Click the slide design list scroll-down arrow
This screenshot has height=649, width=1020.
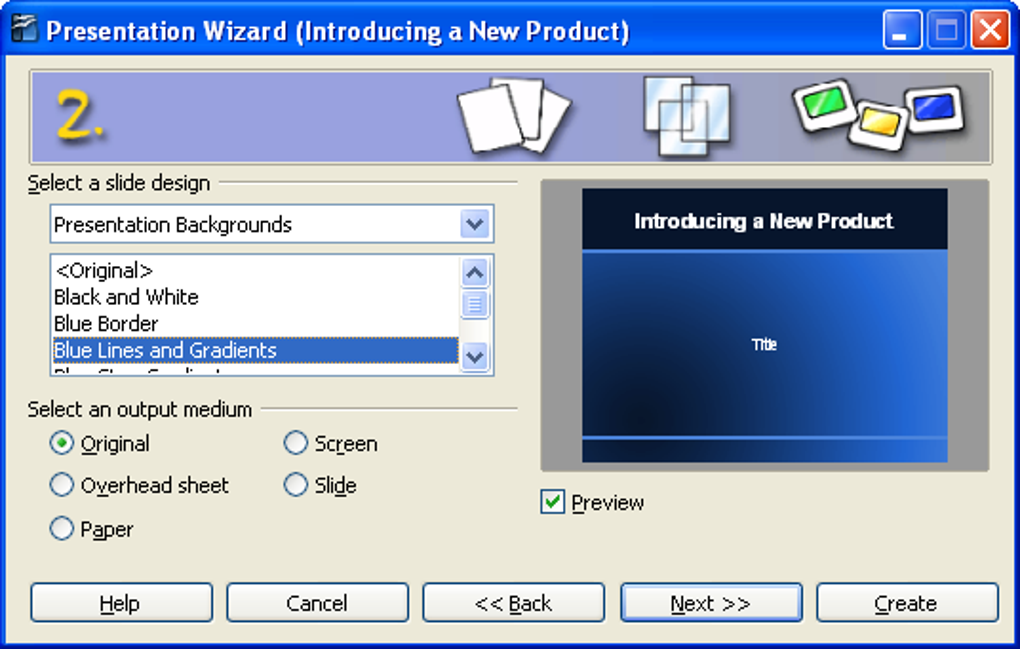(x=475, y=356)
